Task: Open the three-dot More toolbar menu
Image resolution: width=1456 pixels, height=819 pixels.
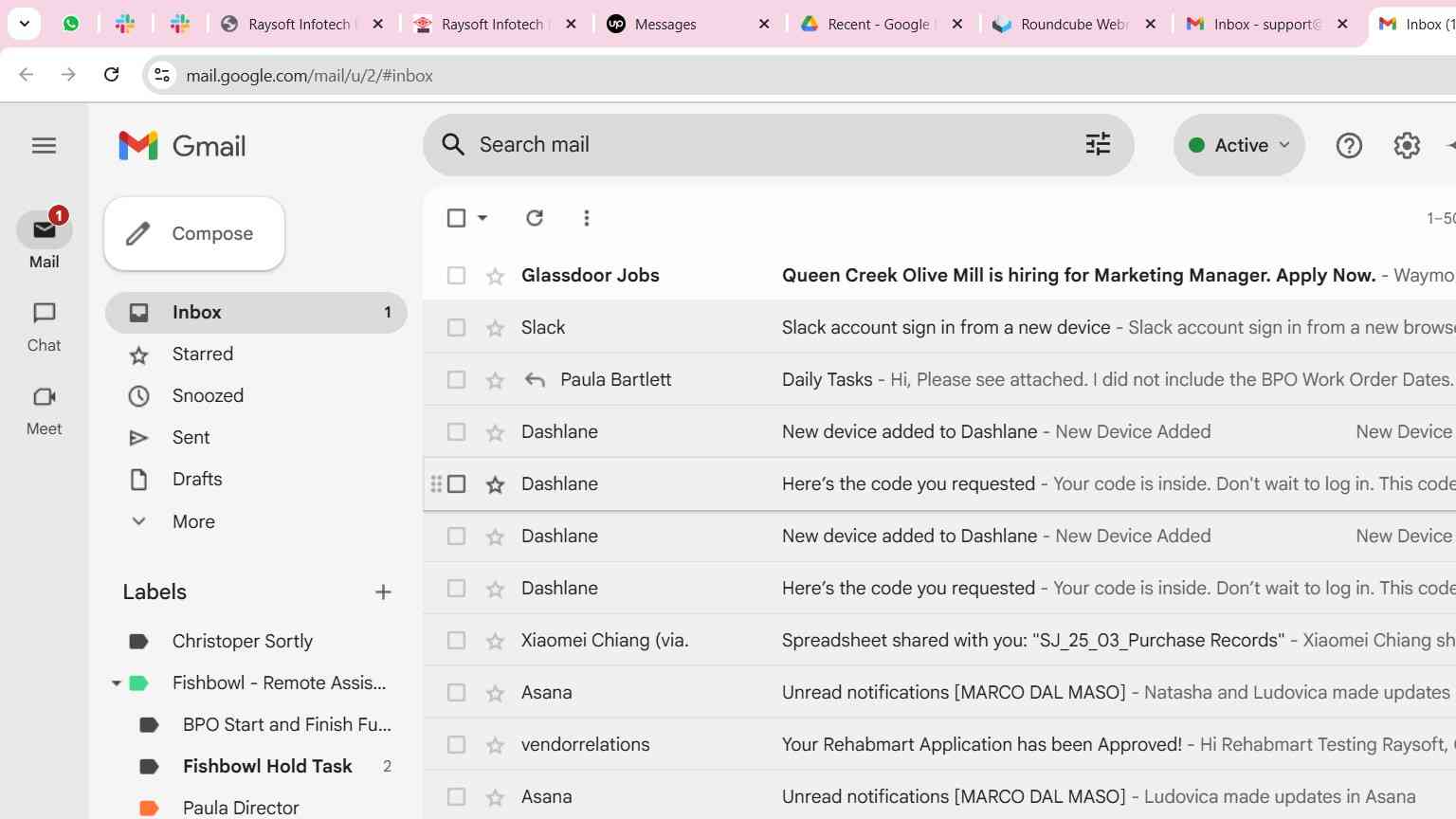Action: [x=587, y=218]
